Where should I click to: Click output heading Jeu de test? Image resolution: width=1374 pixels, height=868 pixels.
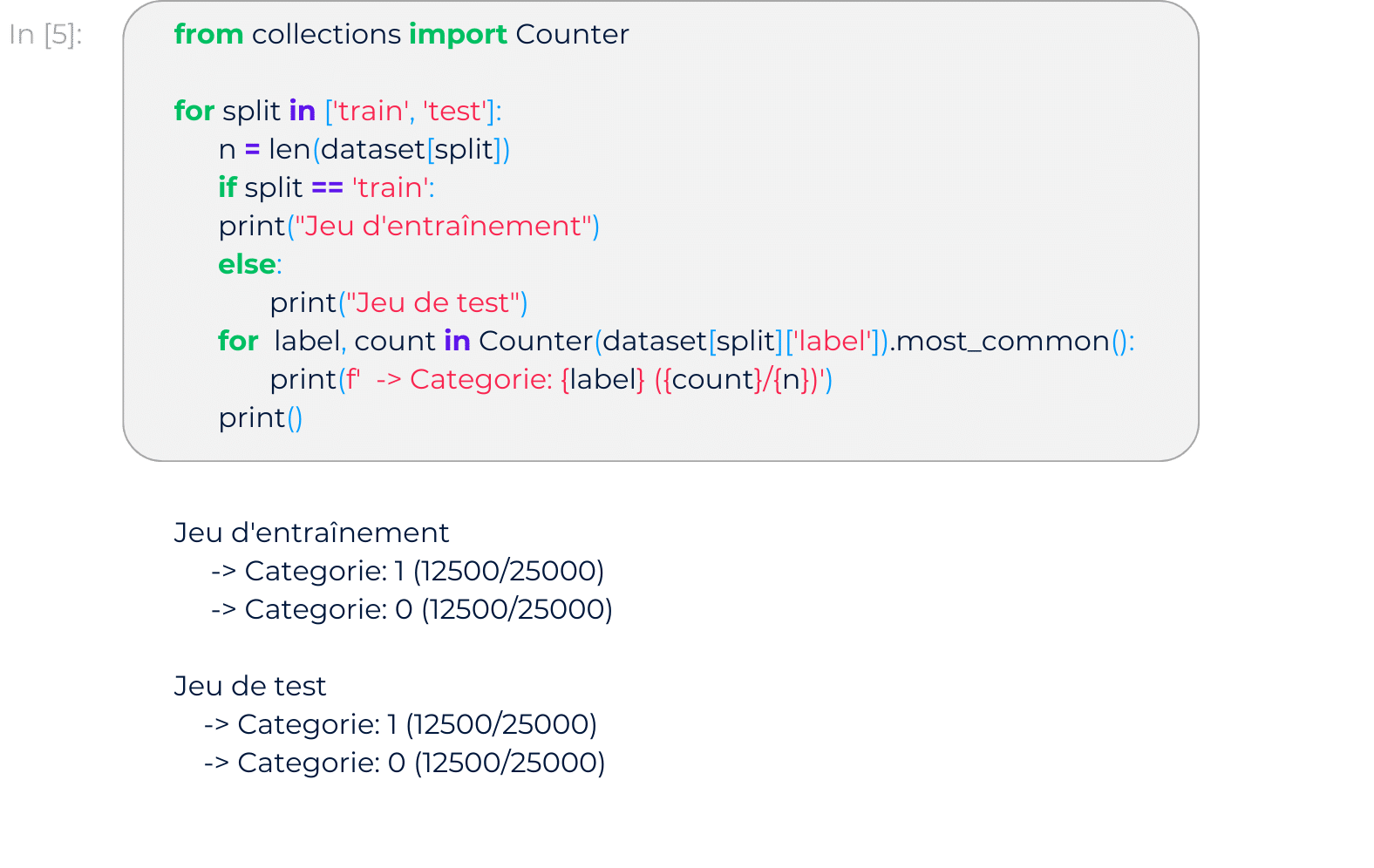(249, 686)
